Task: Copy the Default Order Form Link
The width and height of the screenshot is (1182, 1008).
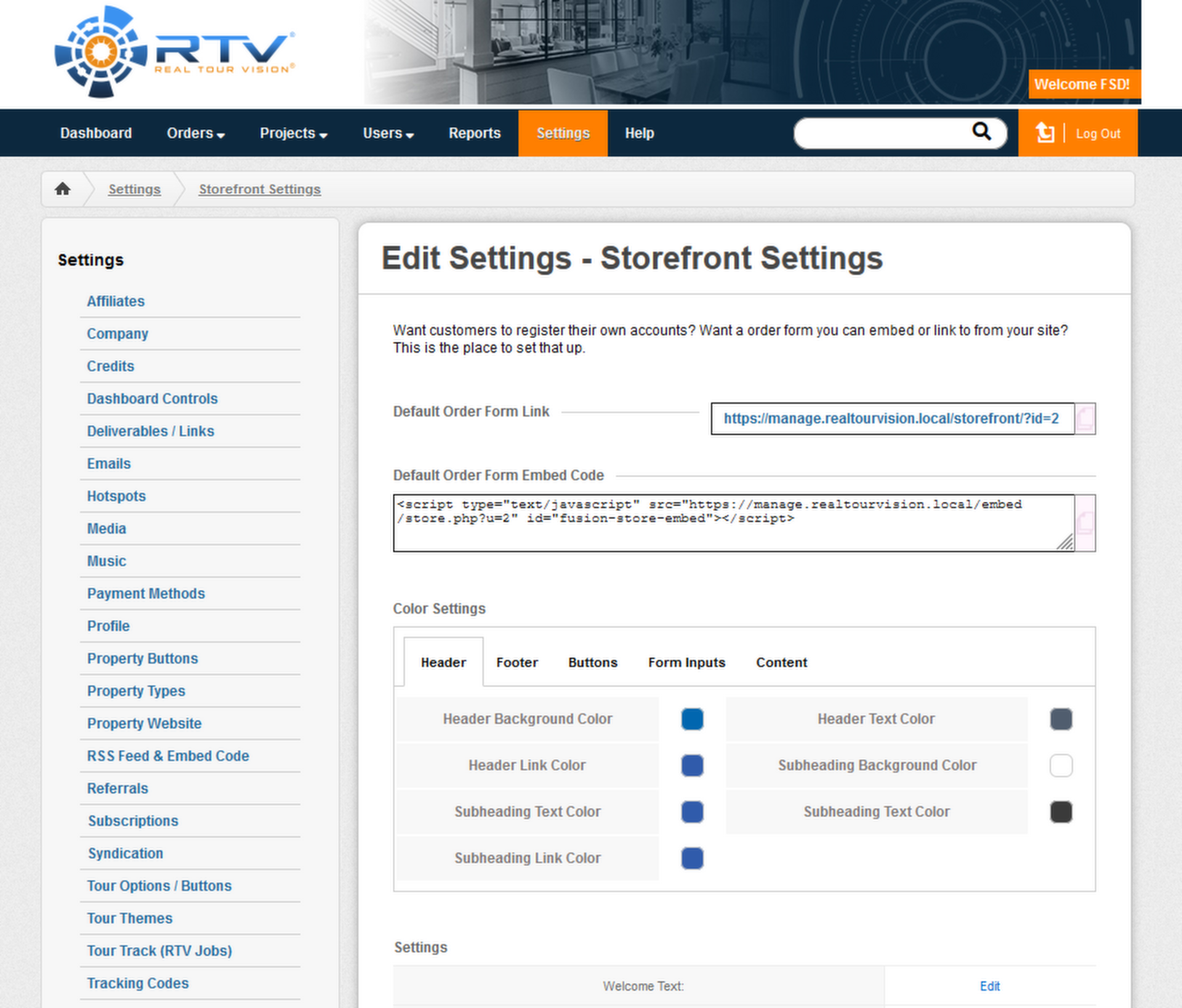Action: click(1085, 419)
